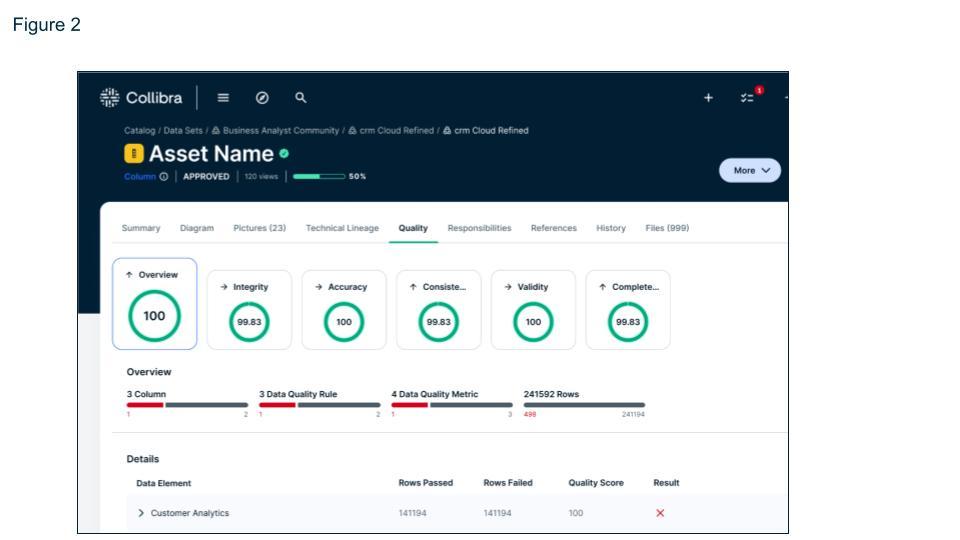Click the 4 Data Quality Metric bar

(x=452, y=405)
